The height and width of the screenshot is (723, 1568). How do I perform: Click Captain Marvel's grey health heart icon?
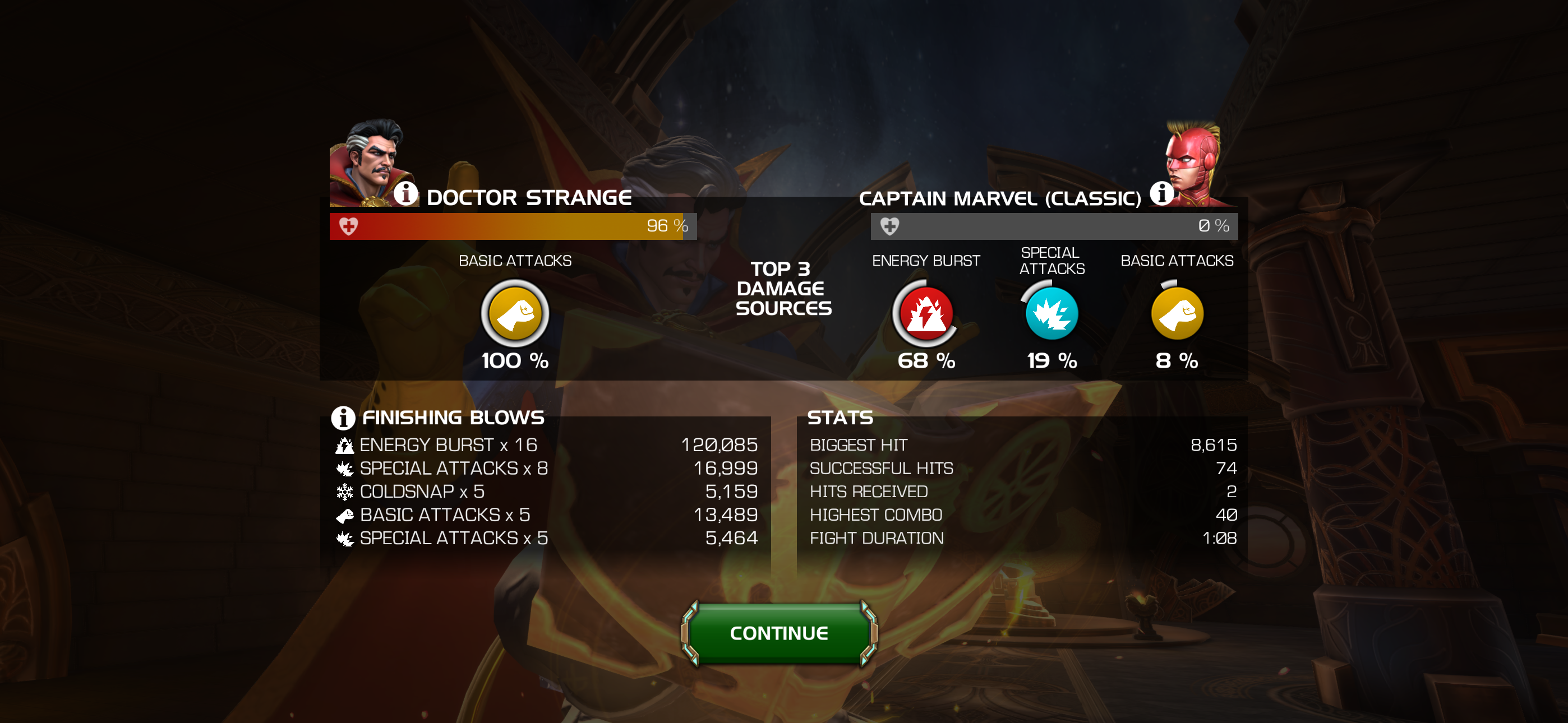(x=889, y=226)
